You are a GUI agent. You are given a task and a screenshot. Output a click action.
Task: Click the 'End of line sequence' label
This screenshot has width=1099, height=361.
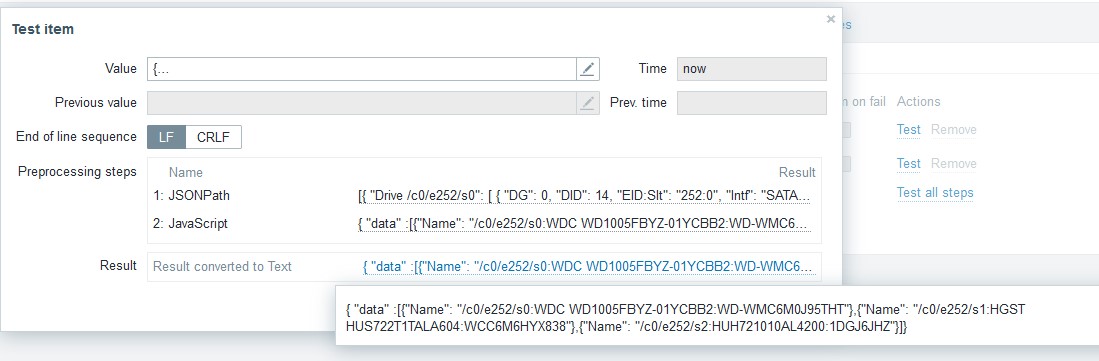click(76, 137)
